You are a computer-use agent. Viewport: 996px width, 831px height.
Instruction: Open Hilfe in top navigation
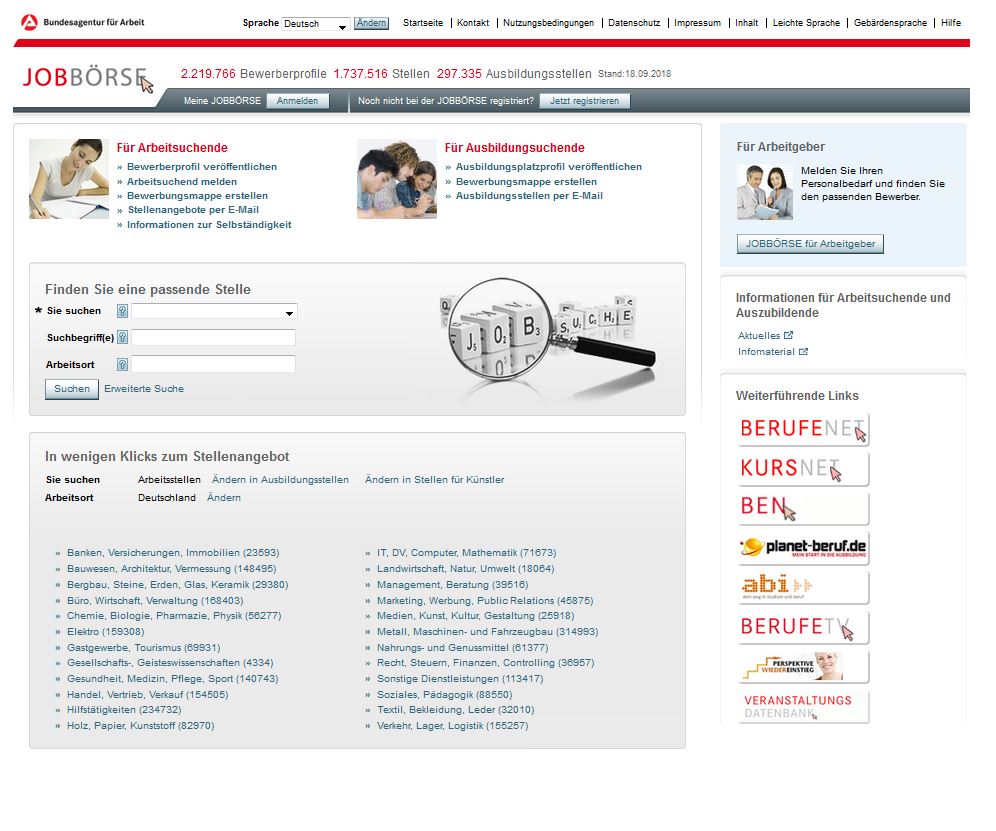pos(951,23)
